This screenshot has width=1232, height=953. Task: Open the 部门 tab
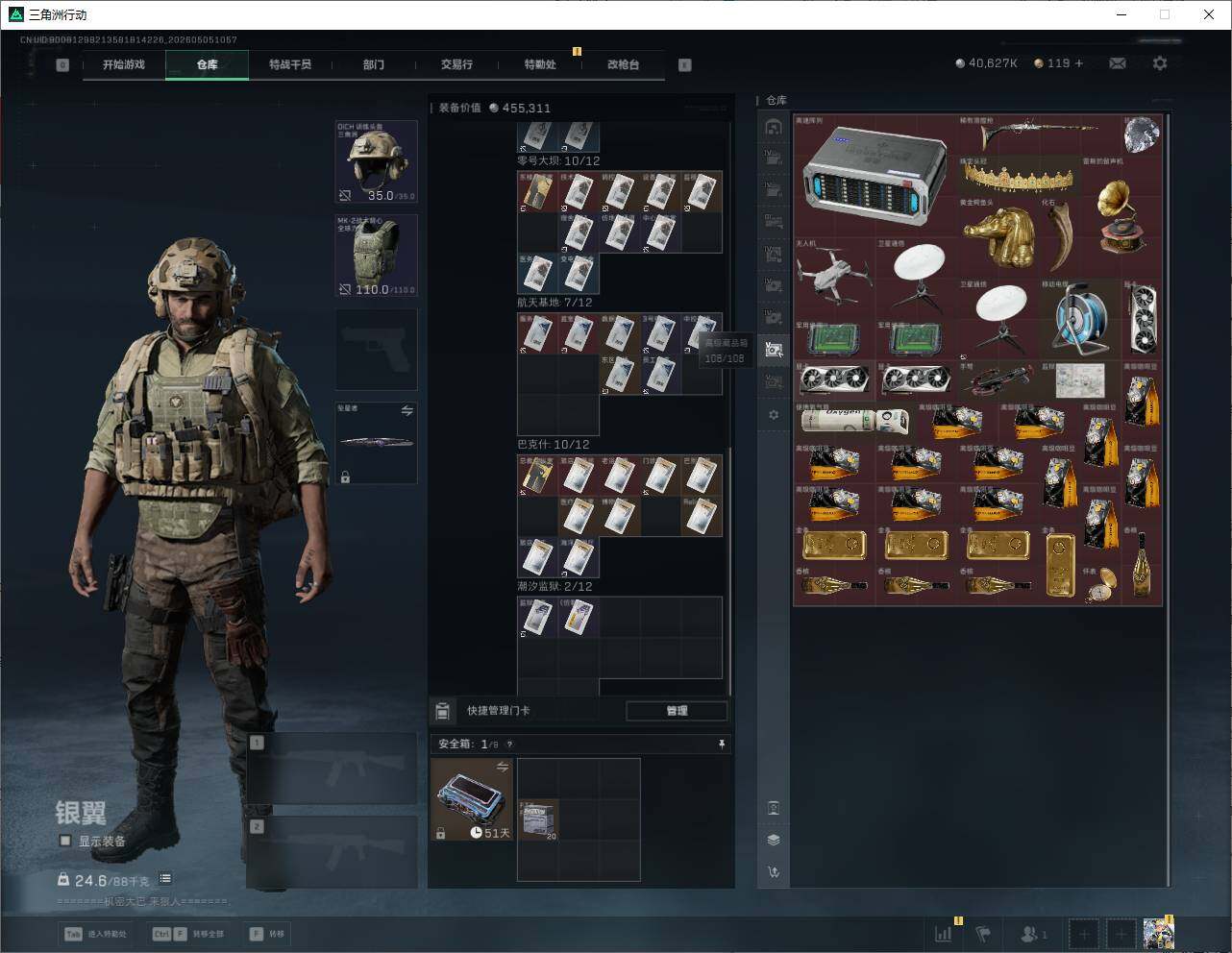[x=374, y=64]
